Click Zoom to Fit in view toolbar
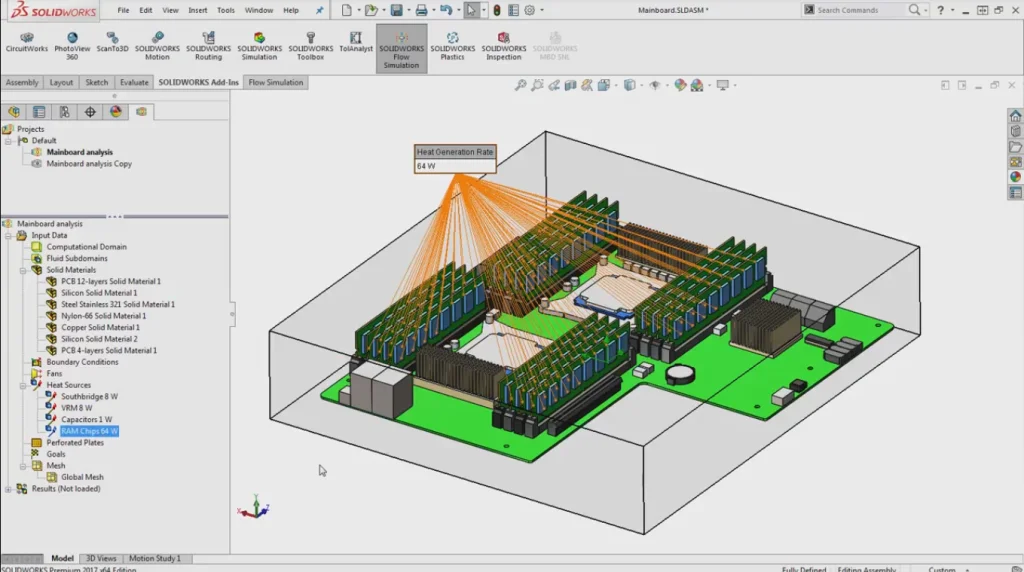The image size is (1024, 572). (x=520, y=85)
